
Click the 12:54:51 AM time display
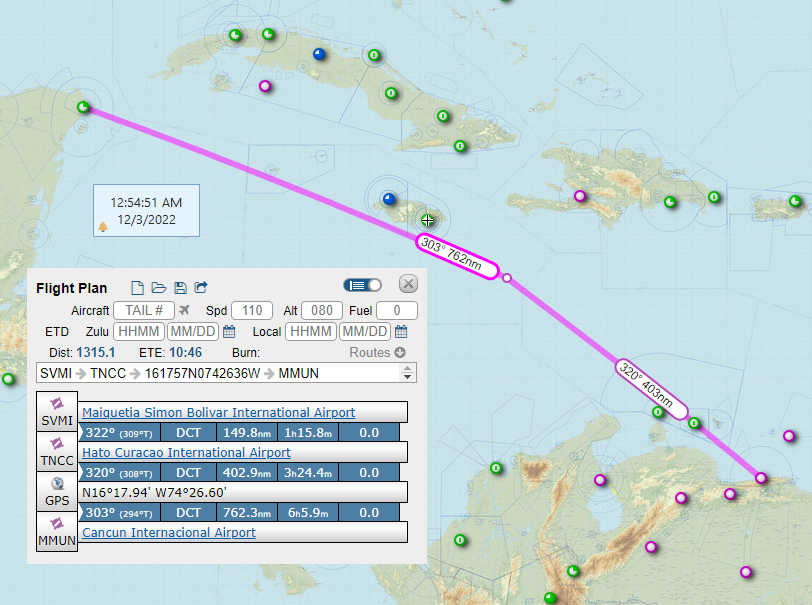(146, 203)
